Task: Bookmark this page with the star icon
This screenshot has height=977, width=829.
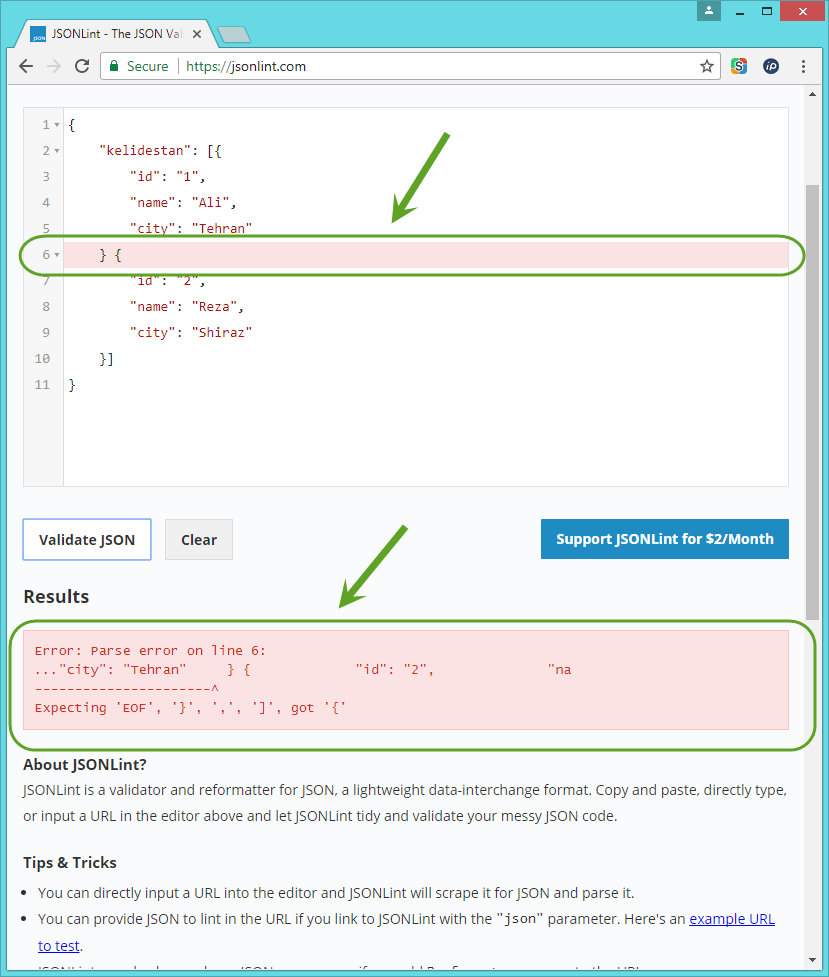Action: [x=706, y=66]
